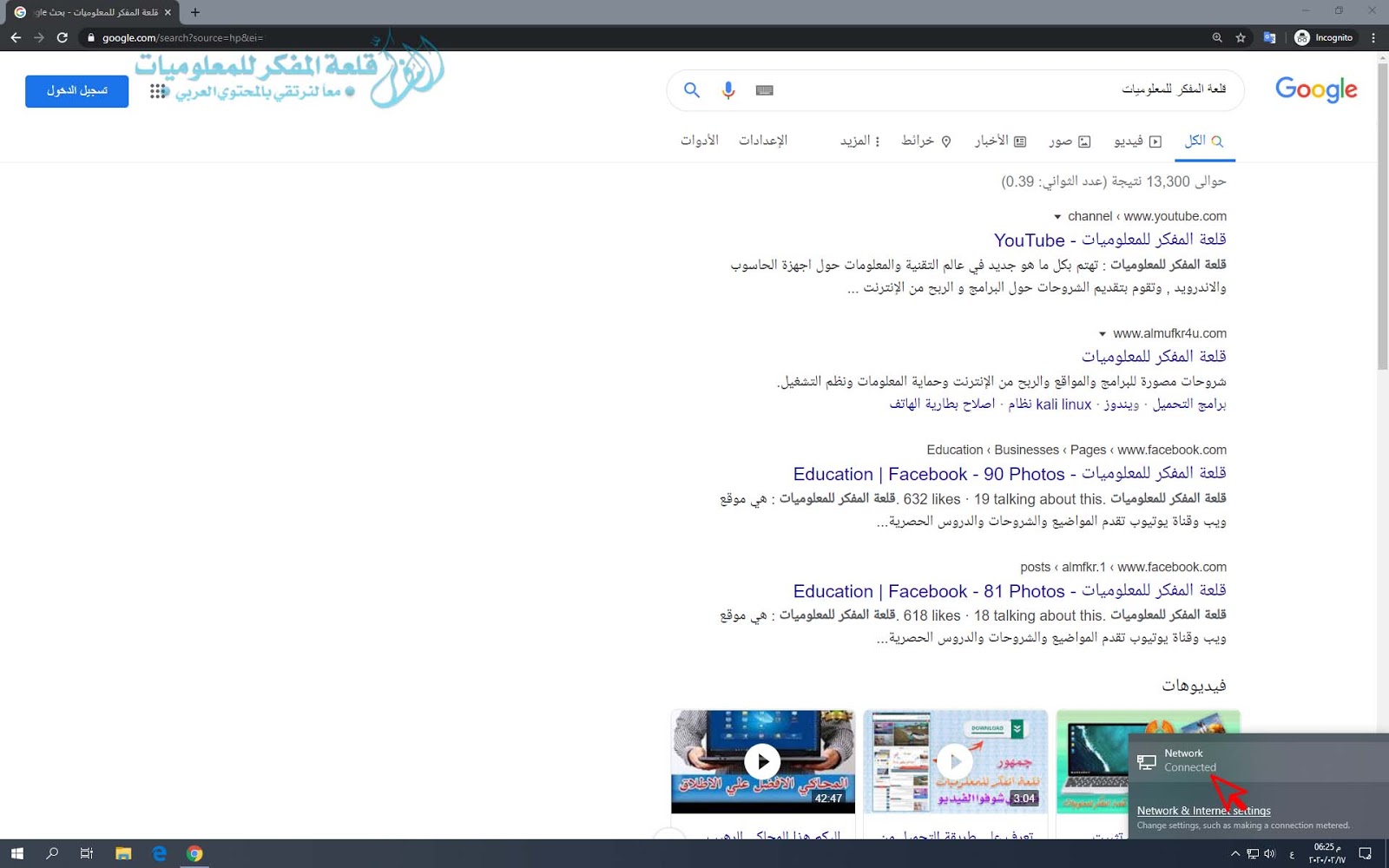Image resolution: width=1389 pixels, height=868 pixels.
Task: Open the اصلاح بطارية الهاتف sitelink
Action: [x=942, y=404]
